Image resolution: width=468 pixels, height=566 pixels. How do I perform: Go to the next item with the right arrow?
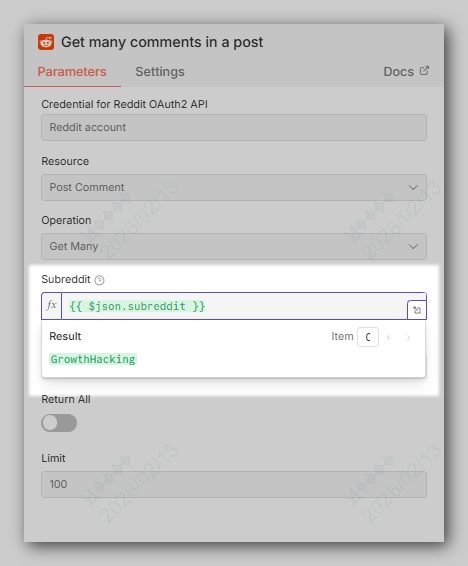pyautogui.click(x=408, y=337)
